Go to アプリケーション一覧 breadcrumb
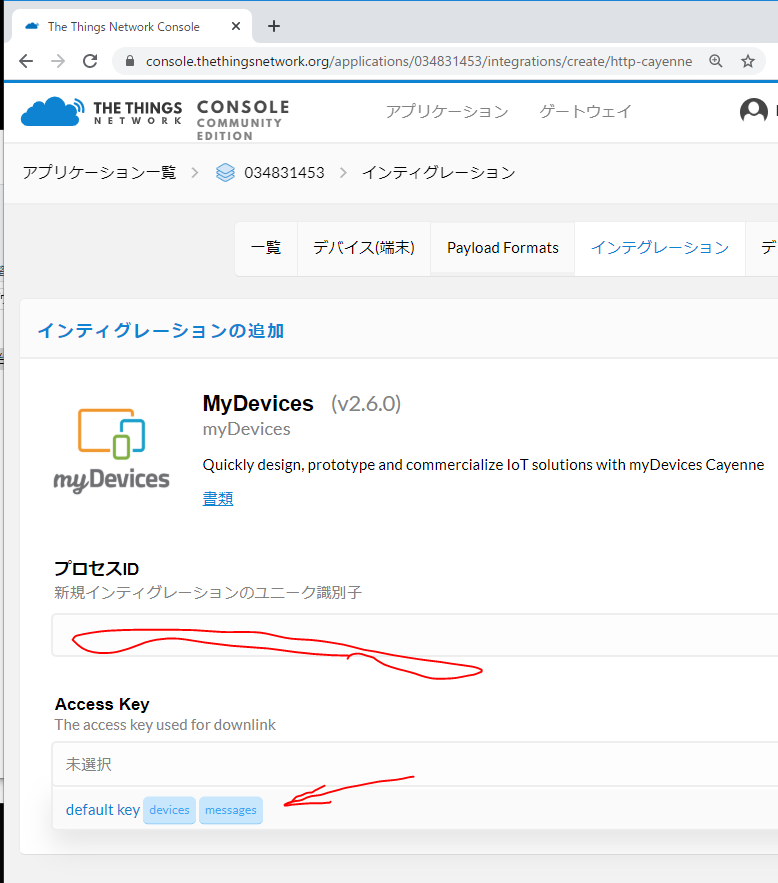This screenshot has width=778, height=883. 99,172
